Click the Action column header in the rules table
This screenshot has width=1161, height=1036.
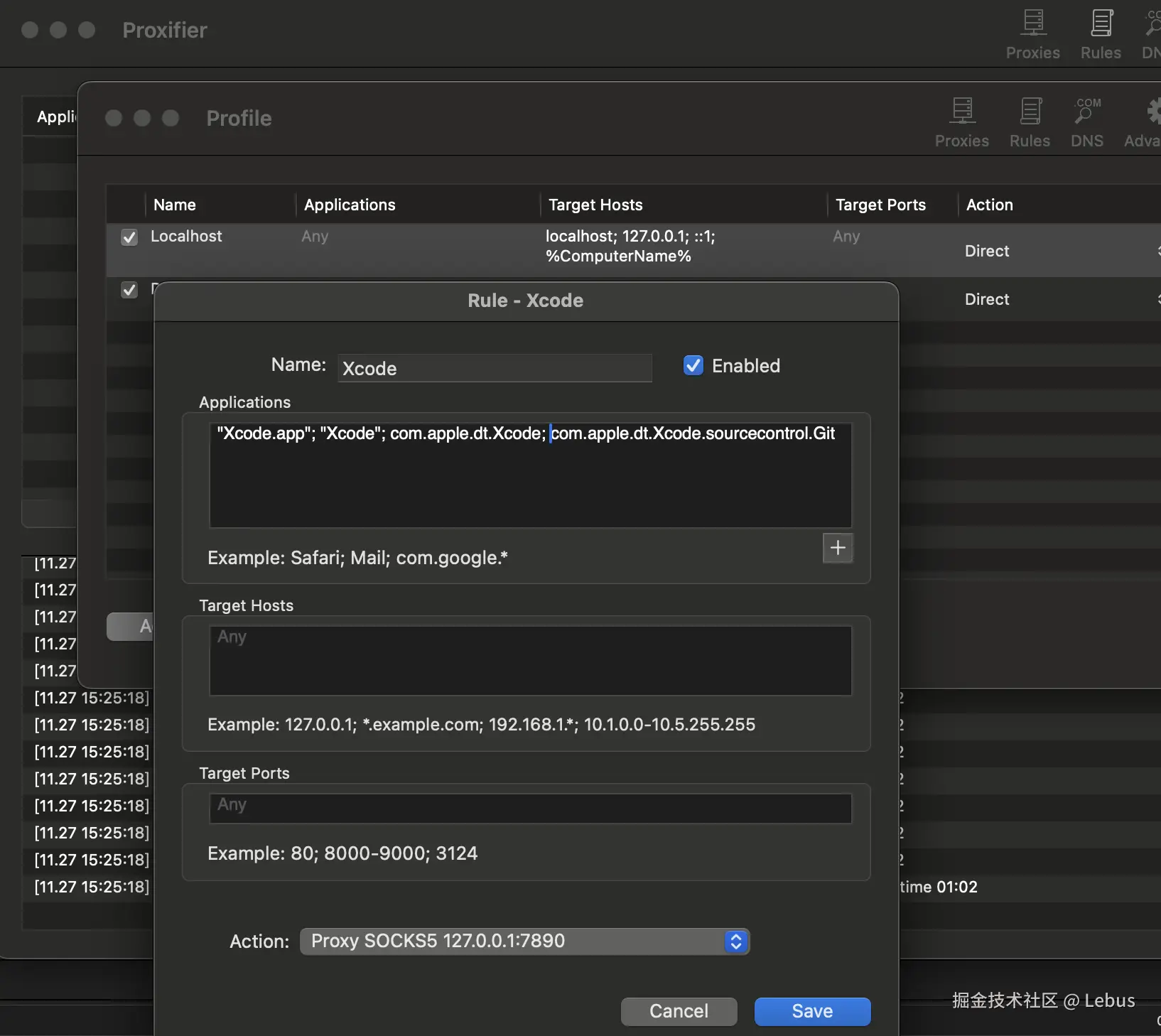(x=989, y=205)
